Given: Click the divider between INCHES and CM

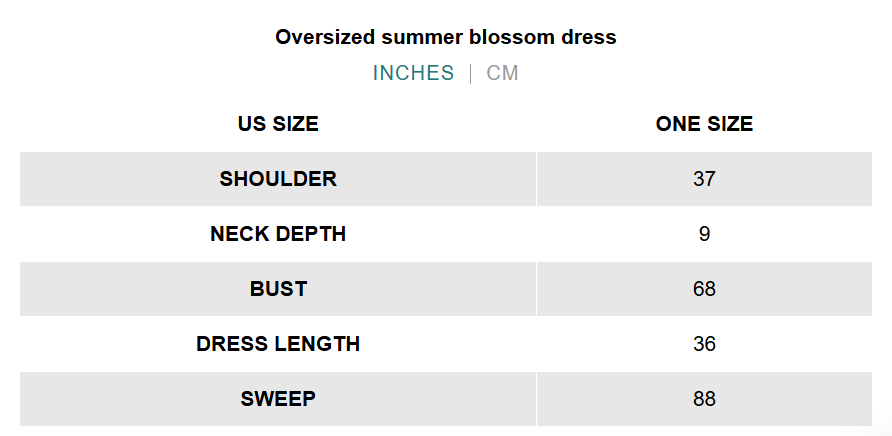Looking at the screenshot, I should click(x=470, y=73).
